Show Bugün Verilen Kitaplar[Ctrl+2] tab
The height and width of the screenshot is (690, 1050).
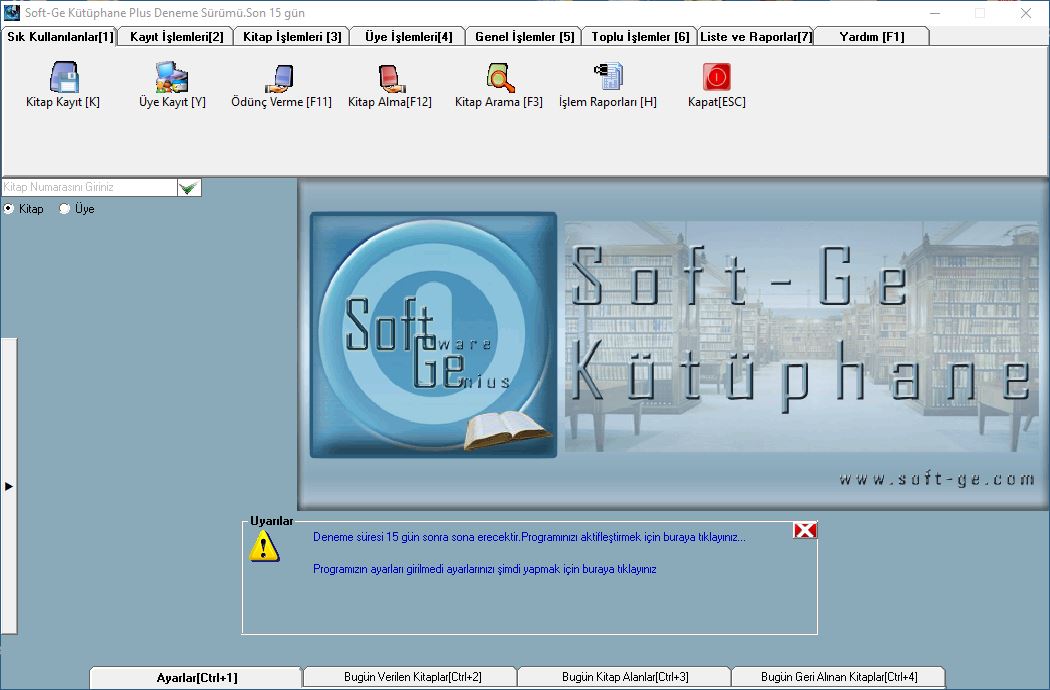click(x=412, y=677)
